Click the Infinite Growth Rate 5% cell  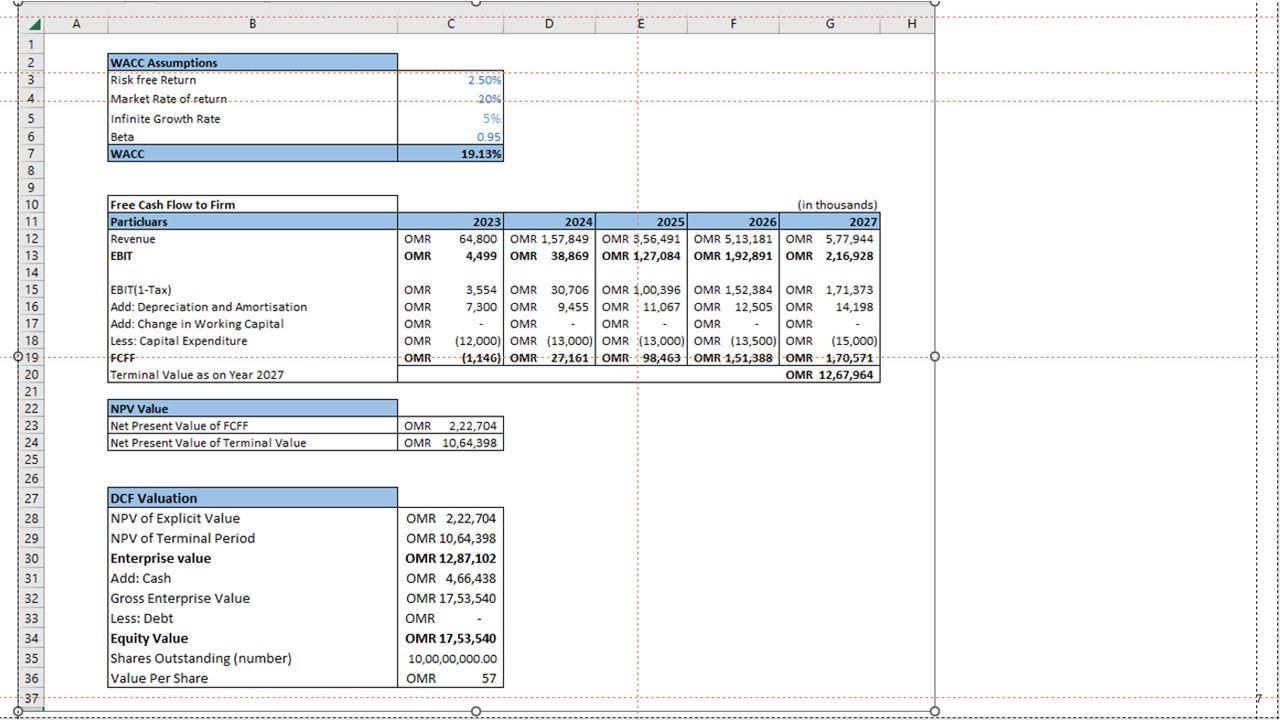coord(450,119)
